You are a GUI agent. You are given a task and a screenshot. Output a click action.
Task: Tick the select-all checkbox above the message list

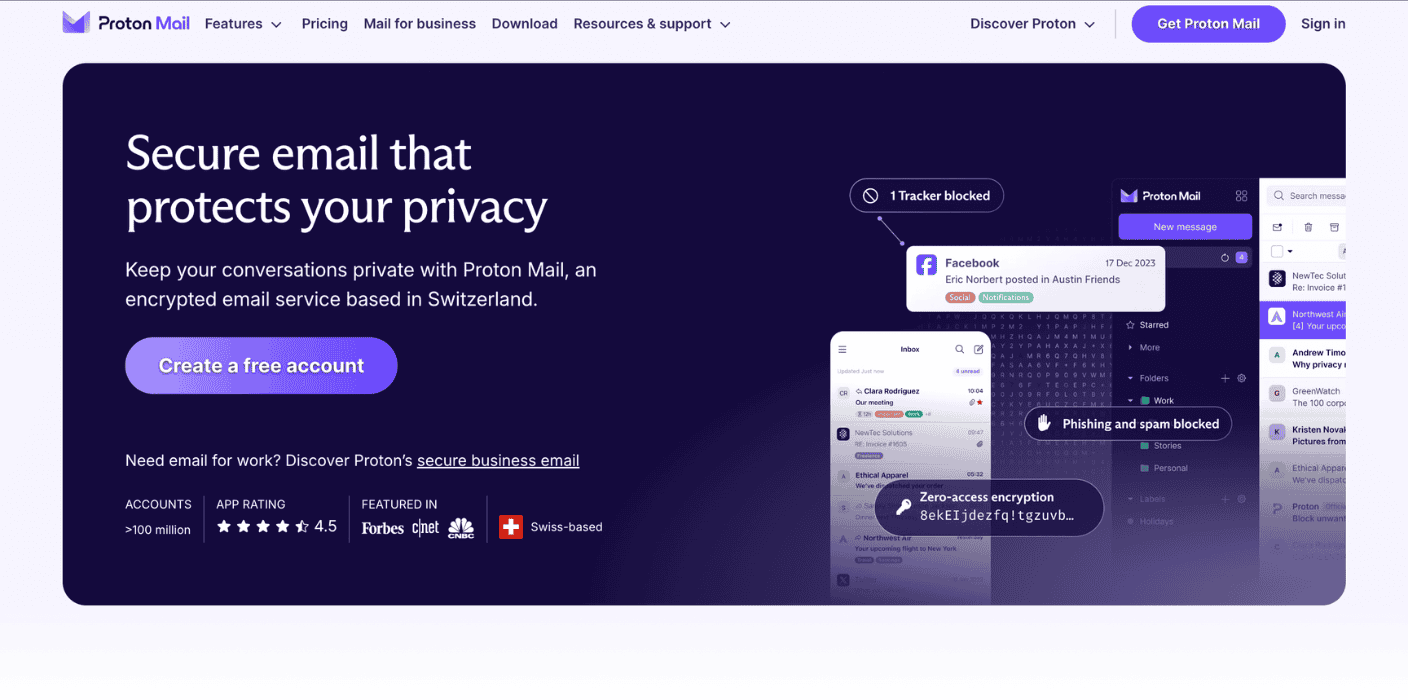click(x=1278, y=252)
